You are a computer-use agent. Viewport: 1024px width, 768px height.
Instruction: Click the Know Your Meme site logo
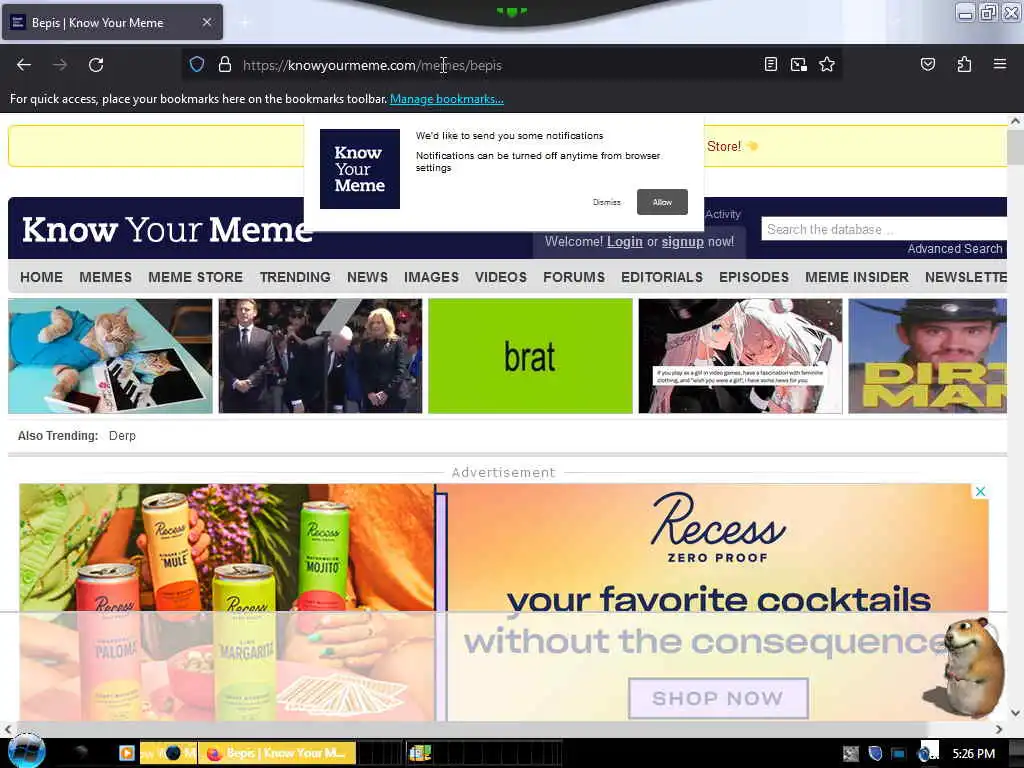[167, 230]
